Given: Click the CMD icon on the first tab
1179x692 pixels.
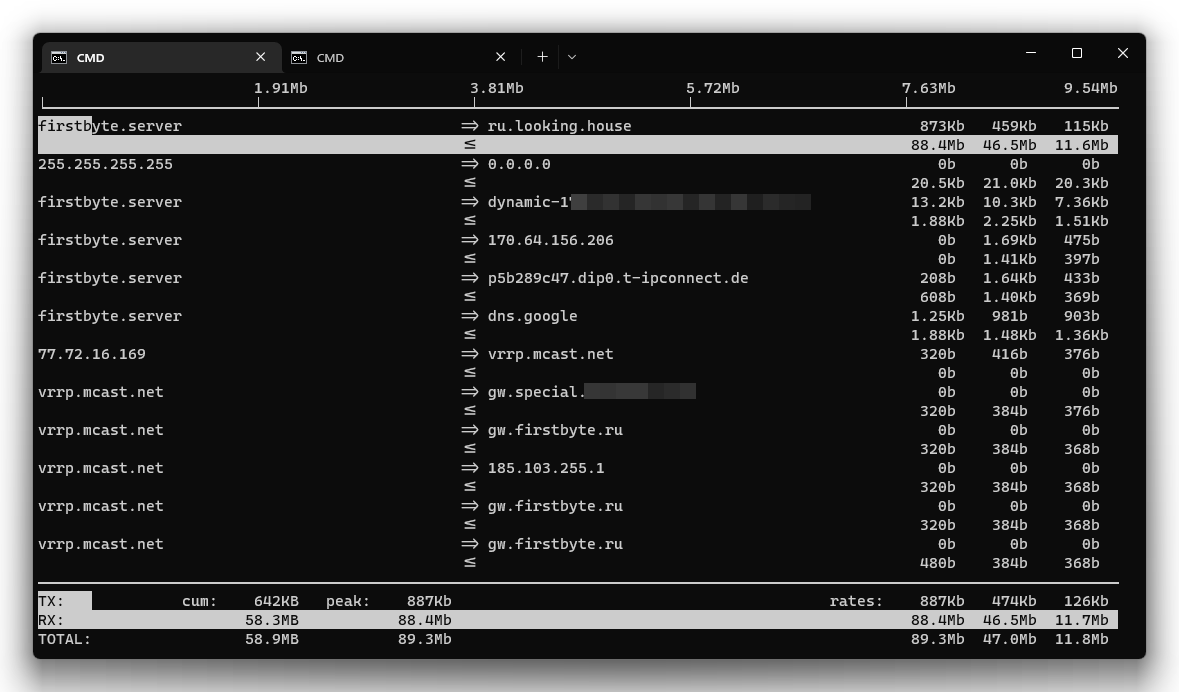Looking at the screenshot, I should (x=60, y=57).
